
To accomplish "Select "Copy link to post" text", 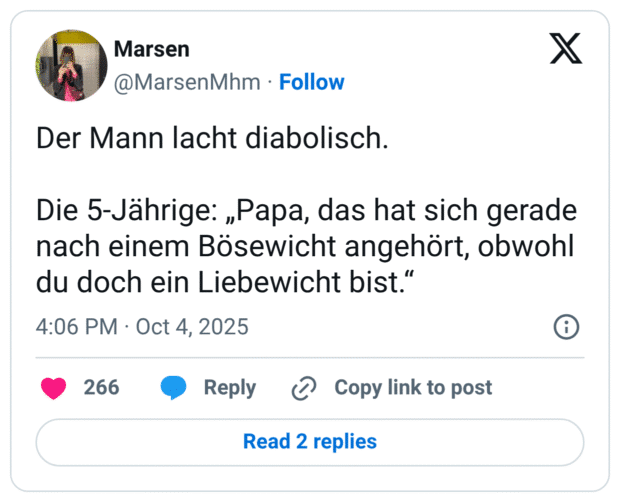I will pyautogui.click(x=412, y=388).
